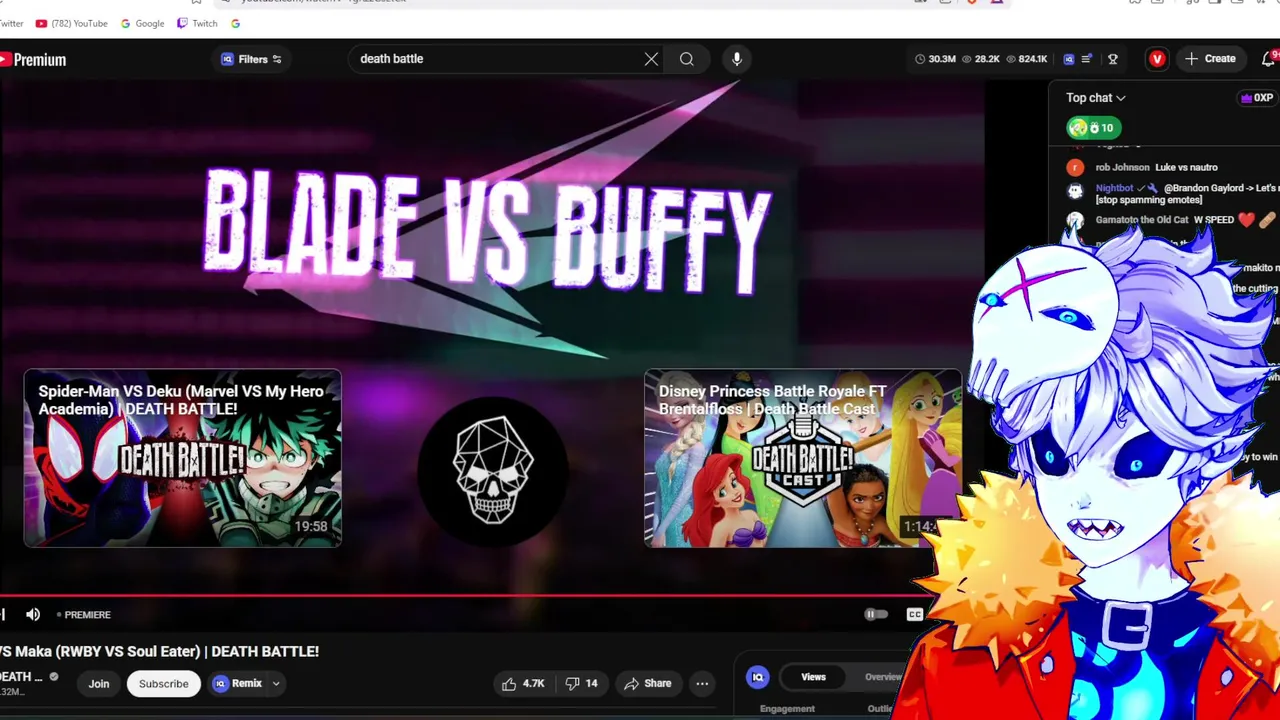Click the search magnifier icon
Screen dimensions: 1280x720
(x=687, y=59)
